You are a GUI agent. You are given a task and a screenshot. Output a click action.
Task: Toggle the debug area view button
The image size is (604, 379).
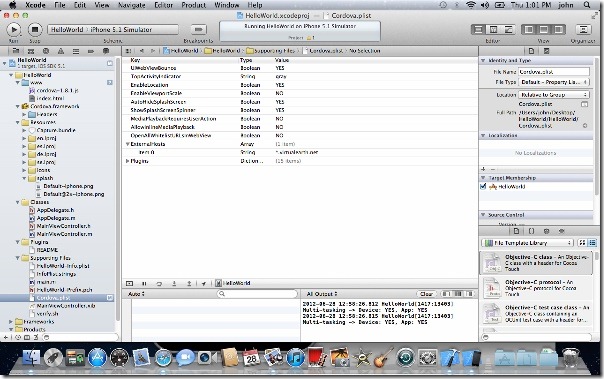pos(544,30)
